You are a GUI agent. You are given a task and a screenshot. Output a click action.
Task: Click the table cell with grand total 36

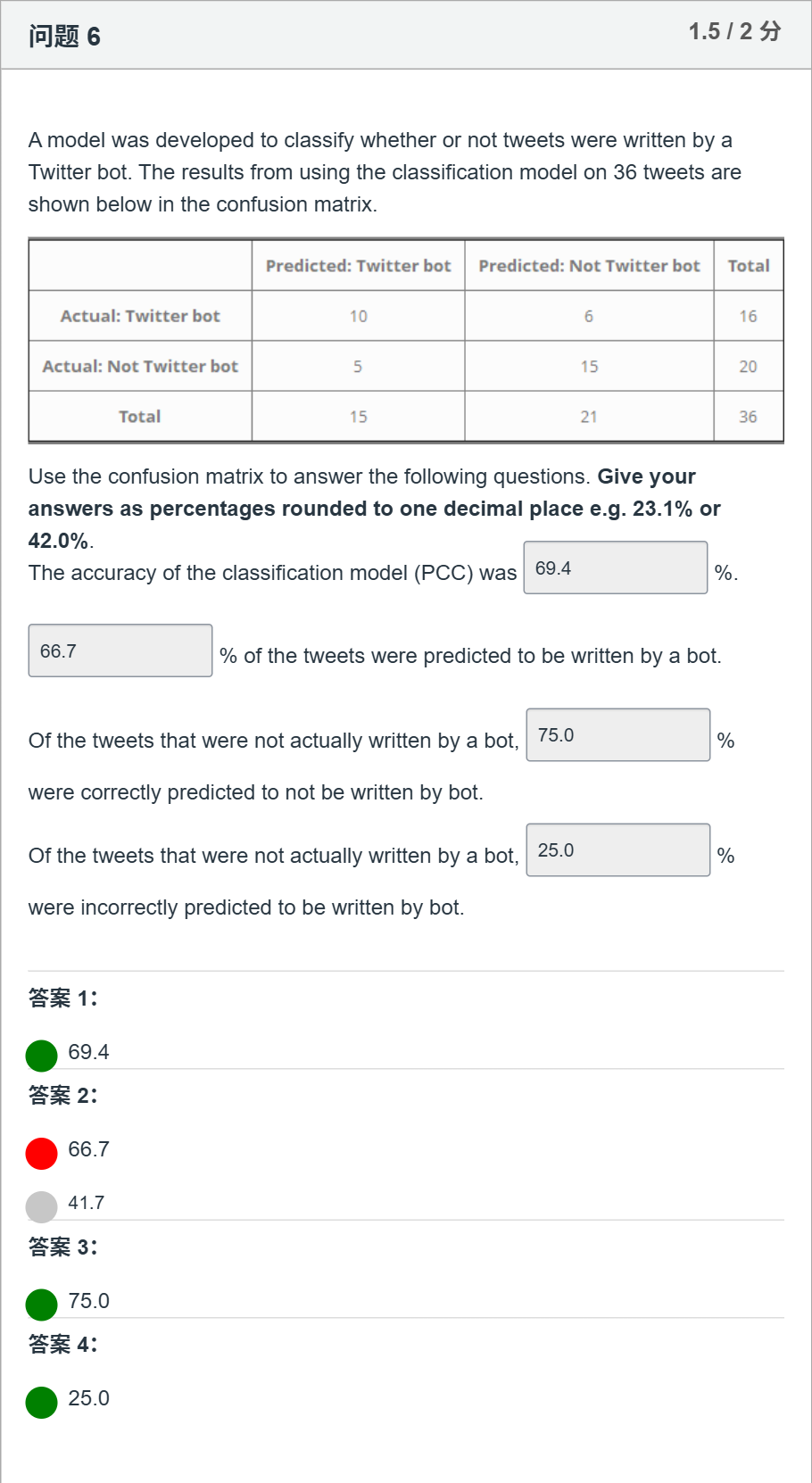(x=749, y=417)
